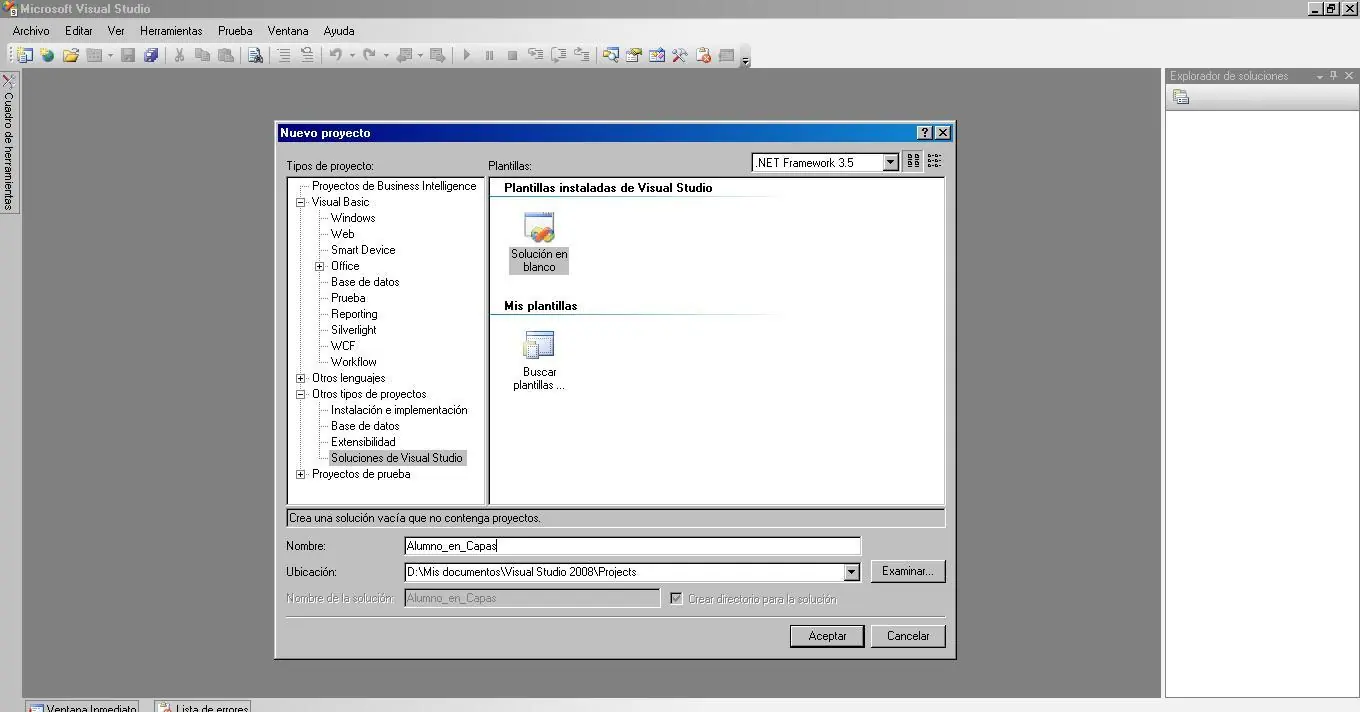1360x712 pixels.
Task: Click the Undo arrow icon
Action: tap(335, 55)
